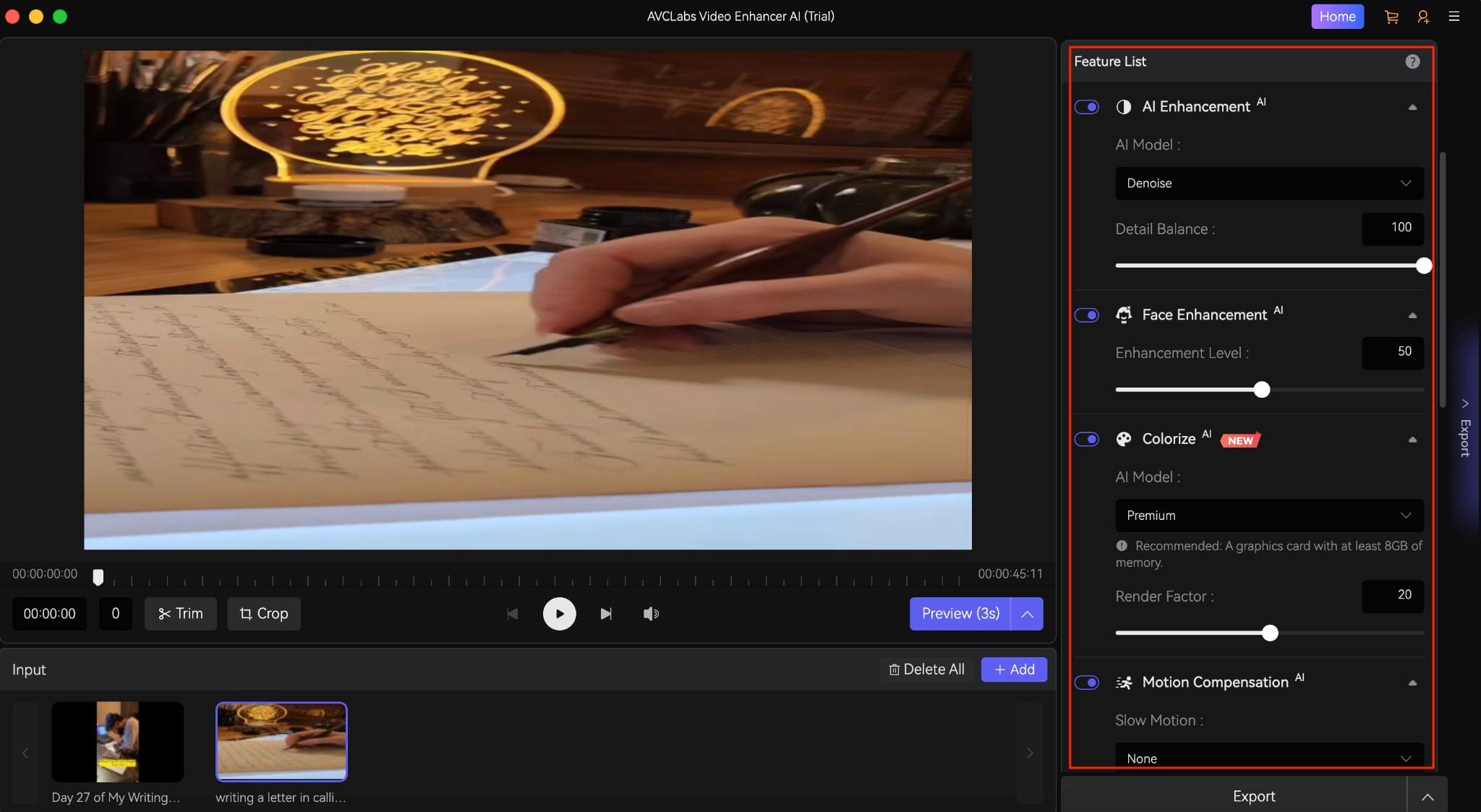Image resolution: width=1481 pixels, height=812 pixels.
Task: Select the Trim tool
Action: pos(181,613)
